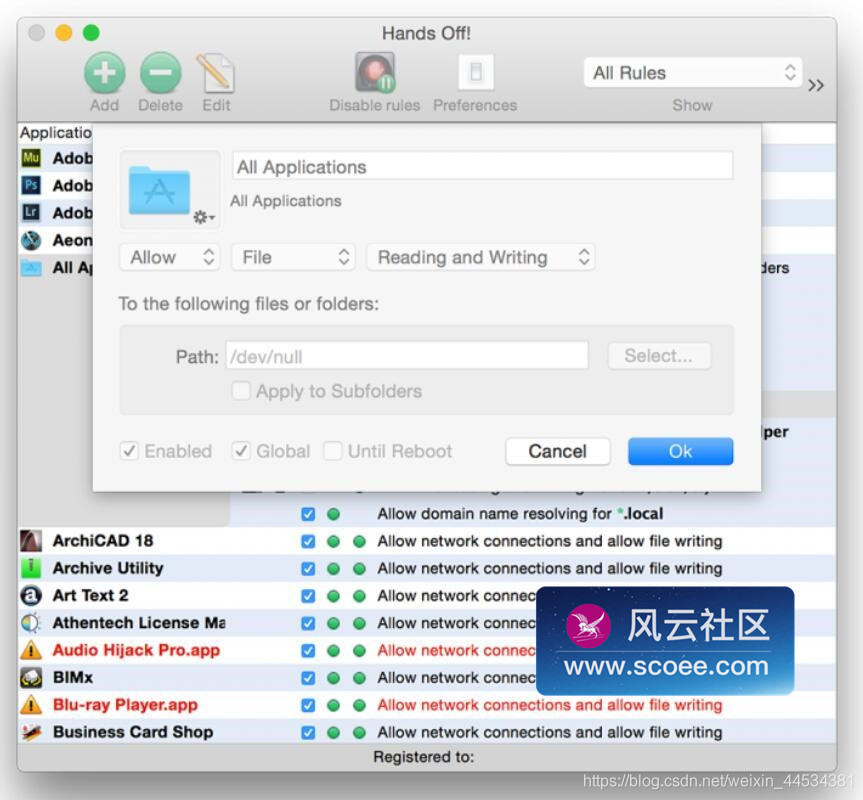Screen dimensions: 863x800
Task: Click second green dot for Business Card Shop
Action: [x=359, y=733]
